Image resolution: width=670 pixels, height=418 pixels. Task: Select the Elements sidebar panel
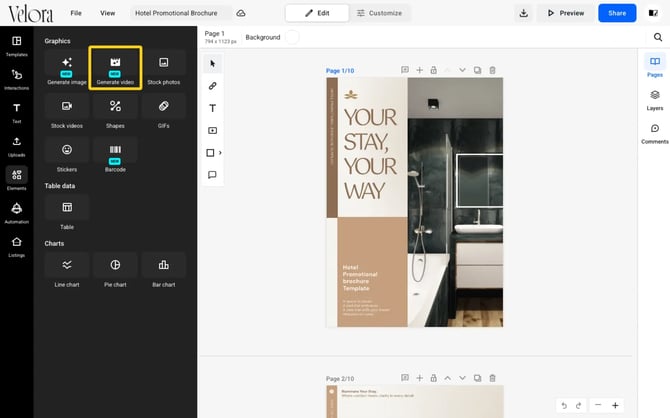coord(17,179)
